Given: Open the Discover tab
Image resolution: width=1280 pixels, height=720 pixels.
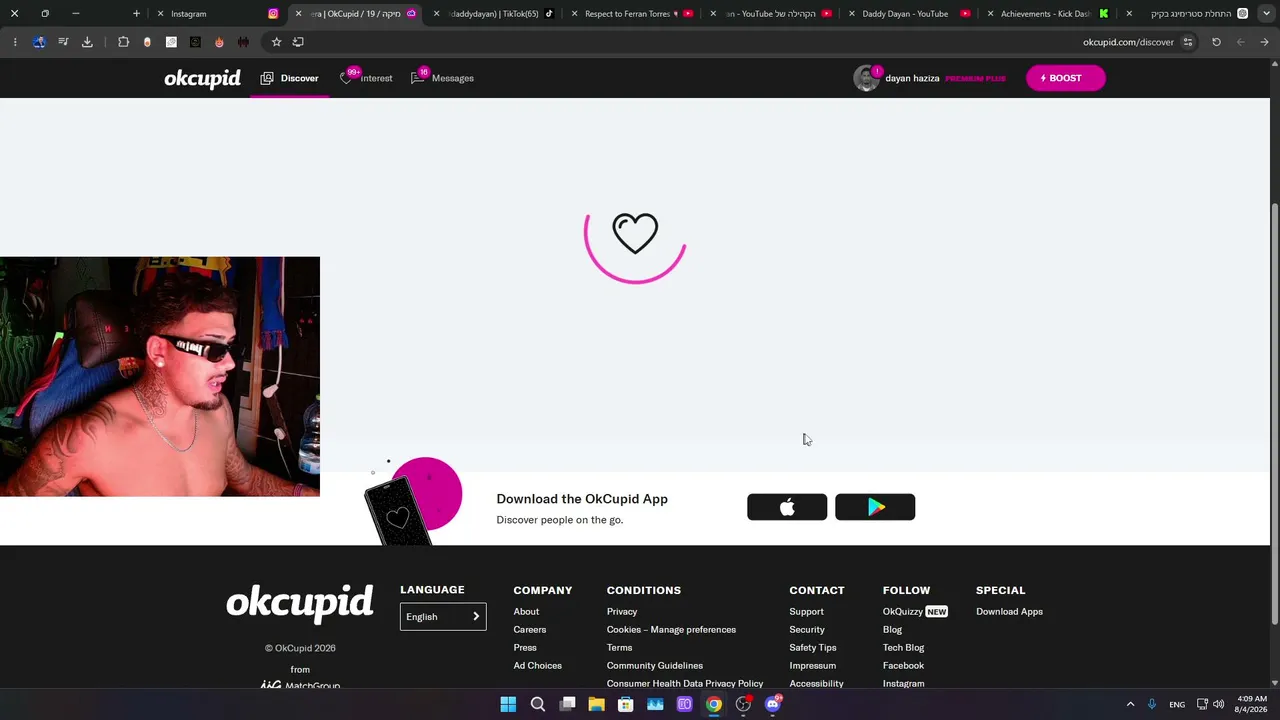Looking at the screenshot, I should coord(290,78).
